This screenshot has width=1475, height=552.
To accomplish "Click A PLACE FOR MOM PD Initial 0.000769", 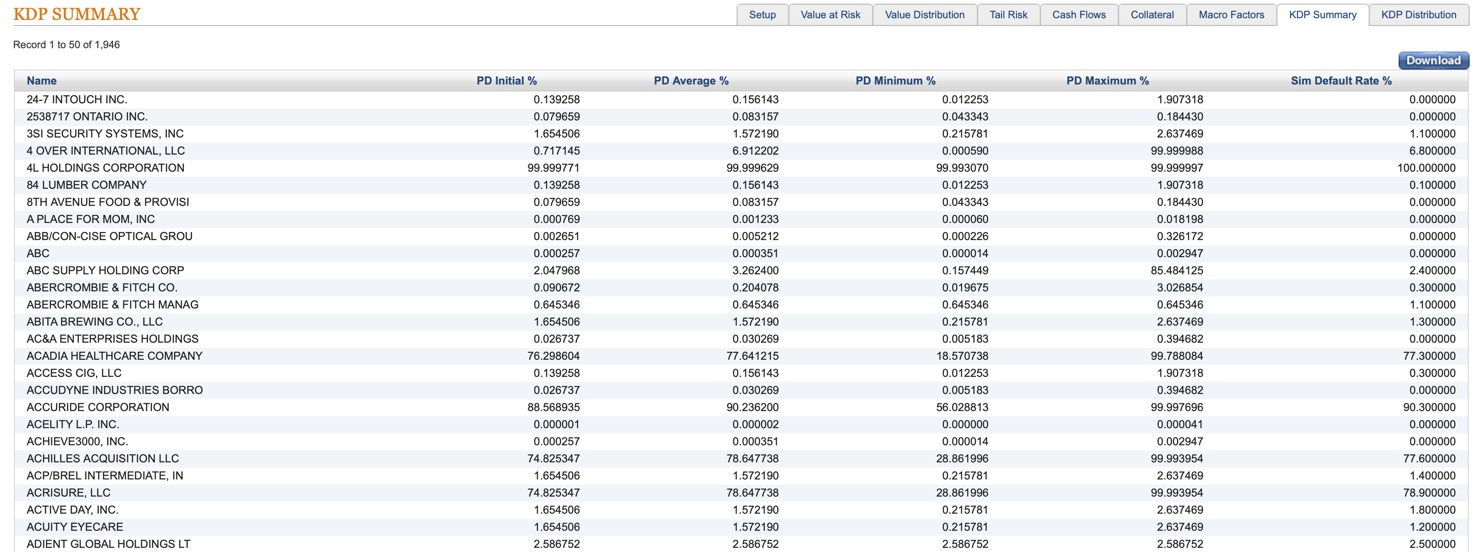I will [x=556, y=219].
